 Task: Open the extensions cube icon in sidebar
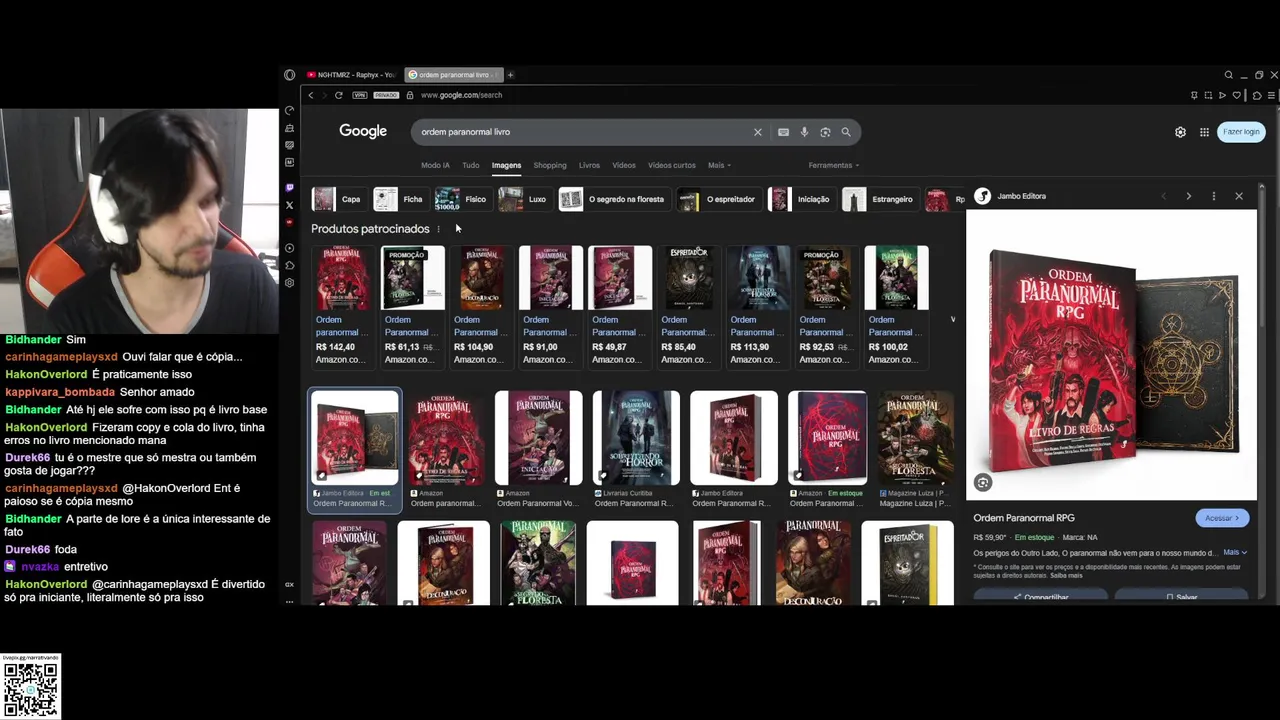pyautogui.click(x=289, y=265)
